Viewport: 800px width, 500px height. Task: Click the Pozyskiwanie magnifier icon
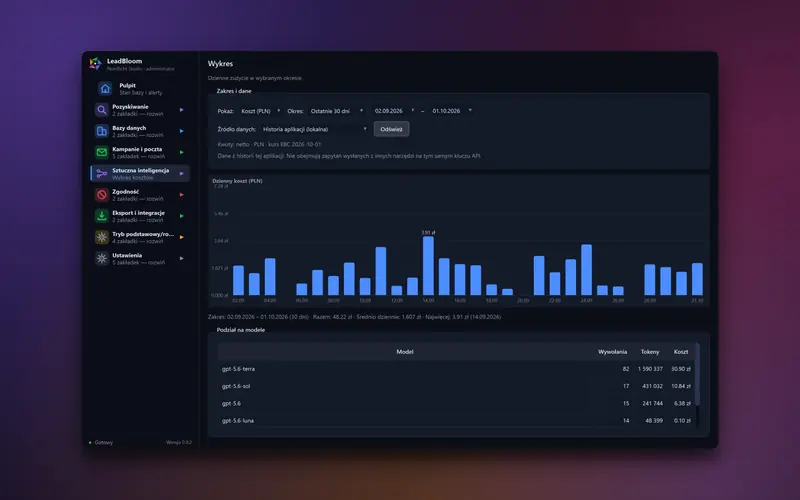[102, 110]
